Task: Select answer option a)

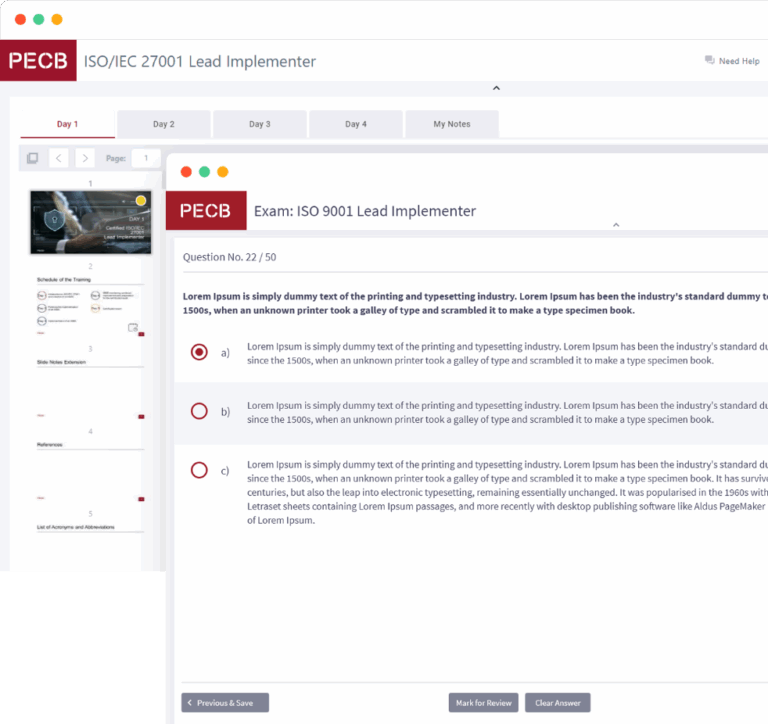Action: [x=199, y=352]
